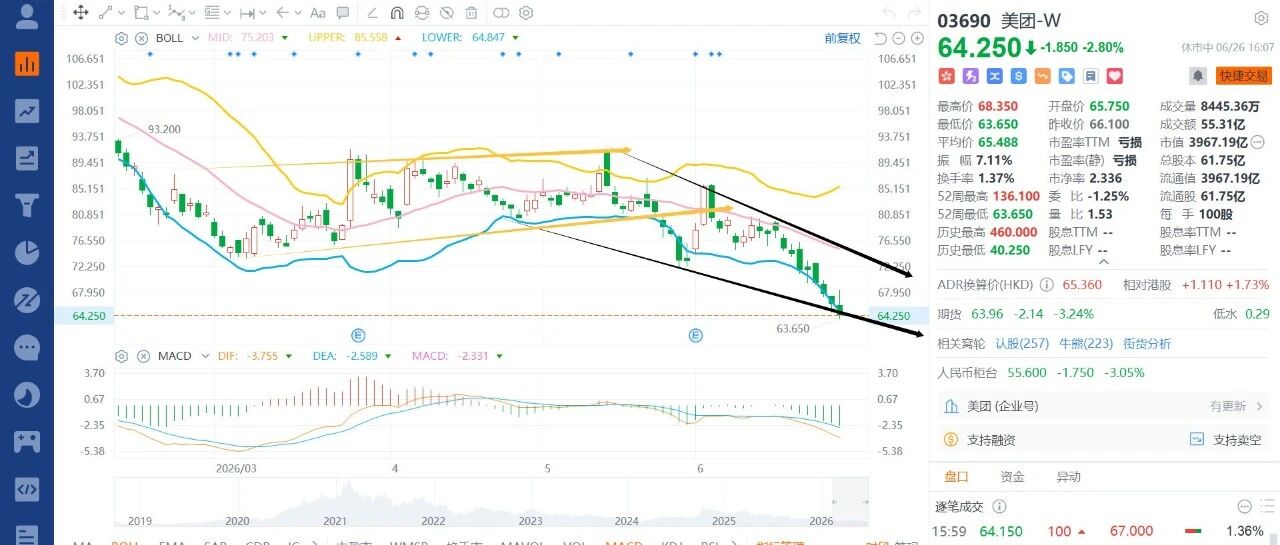1280x545 pixels.
Task: Click the blue S dollar badge icon
Action: point(1018,76)
